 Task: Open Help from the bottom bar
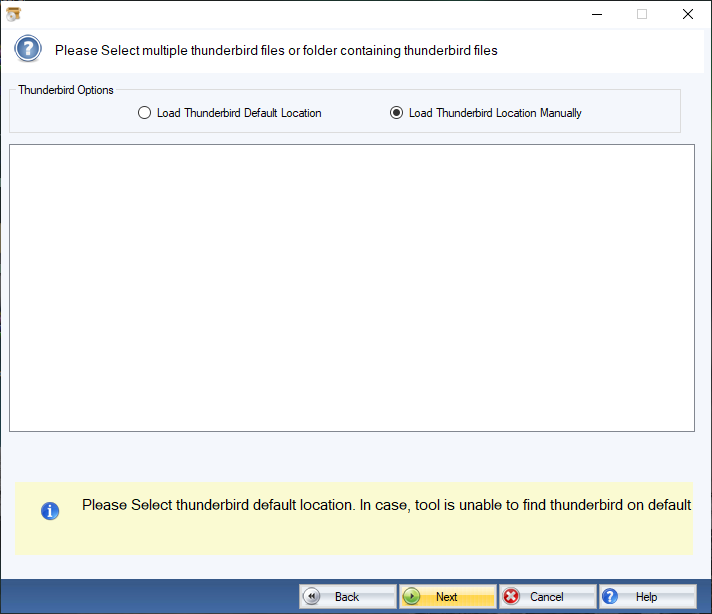click(x=647, y=596)
